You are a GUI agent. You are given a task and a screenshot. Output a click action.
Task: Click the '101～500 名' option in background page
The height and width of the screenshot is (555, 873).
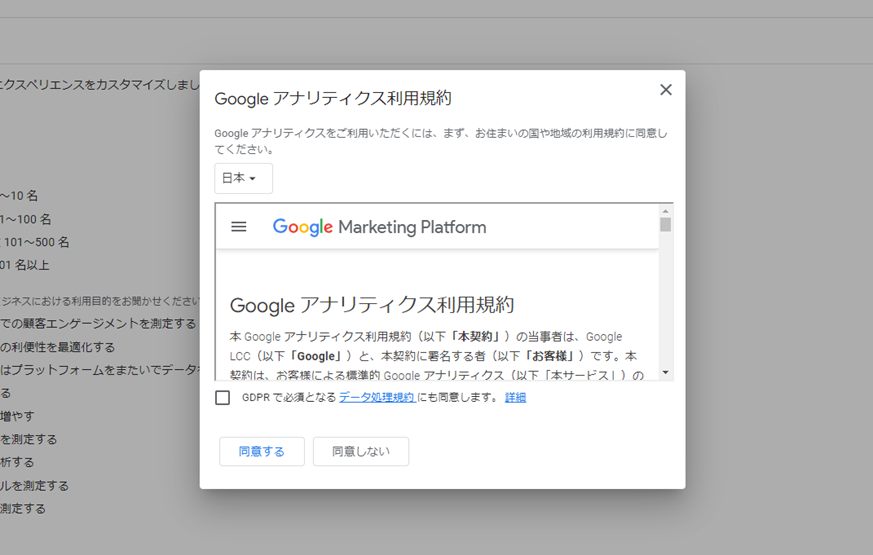[x=36, y=242]
